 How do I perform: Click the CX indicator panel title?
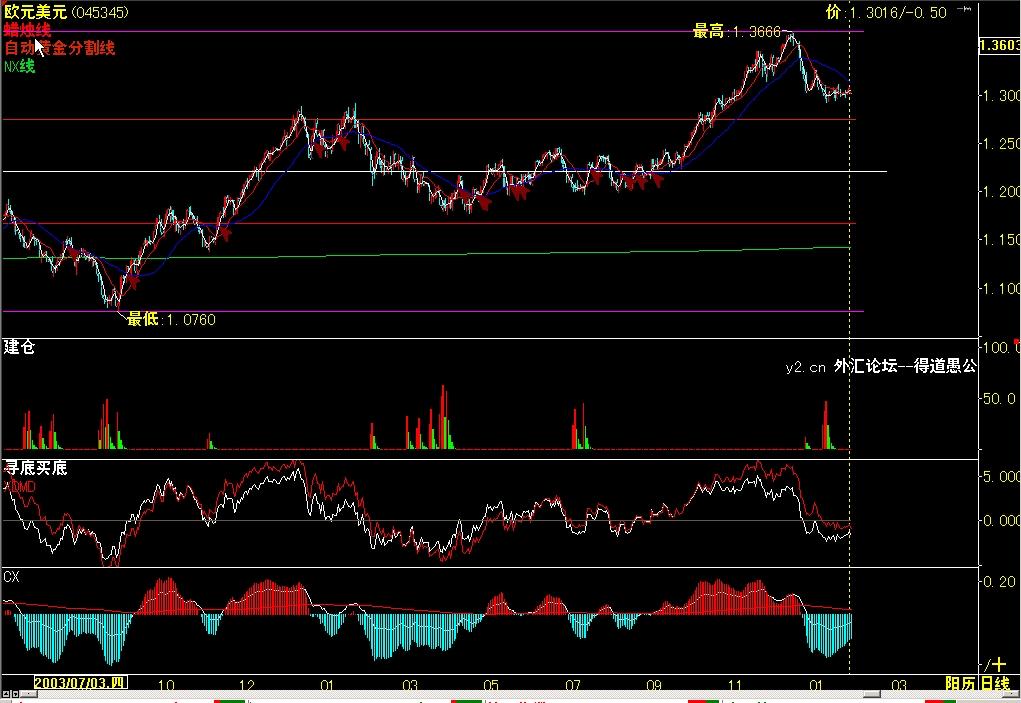click(x=12, y=577)
